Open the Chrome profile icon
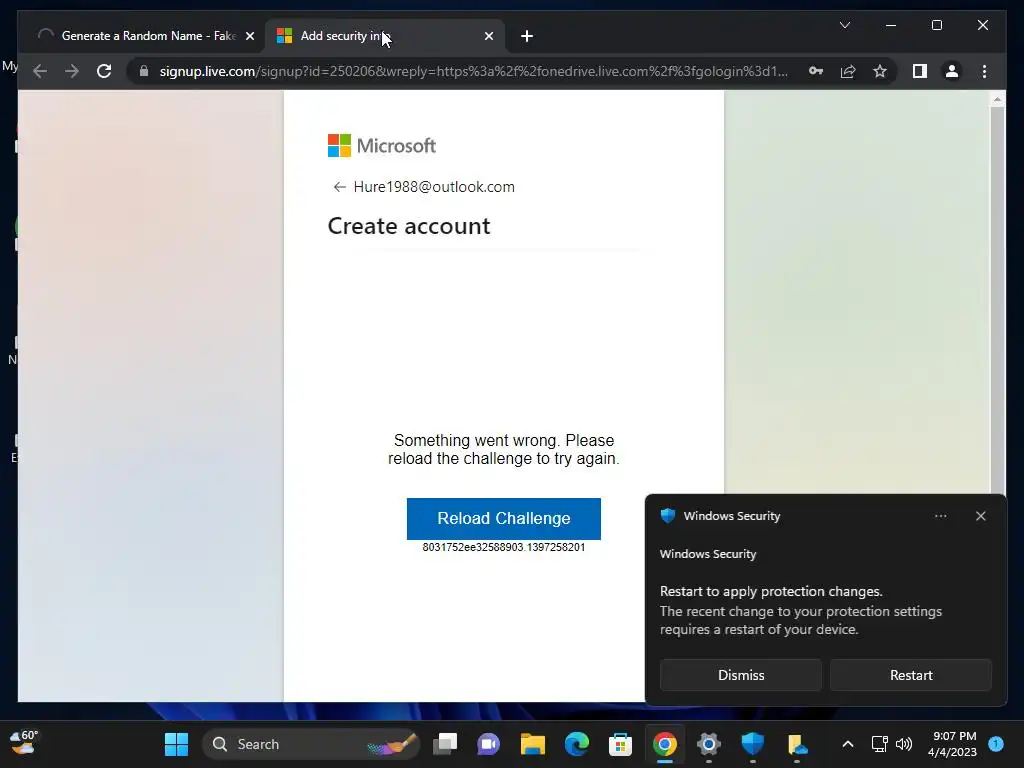The width and height of the screenshot is (1024, 768). pyautogui.click(x=952, y=71)
